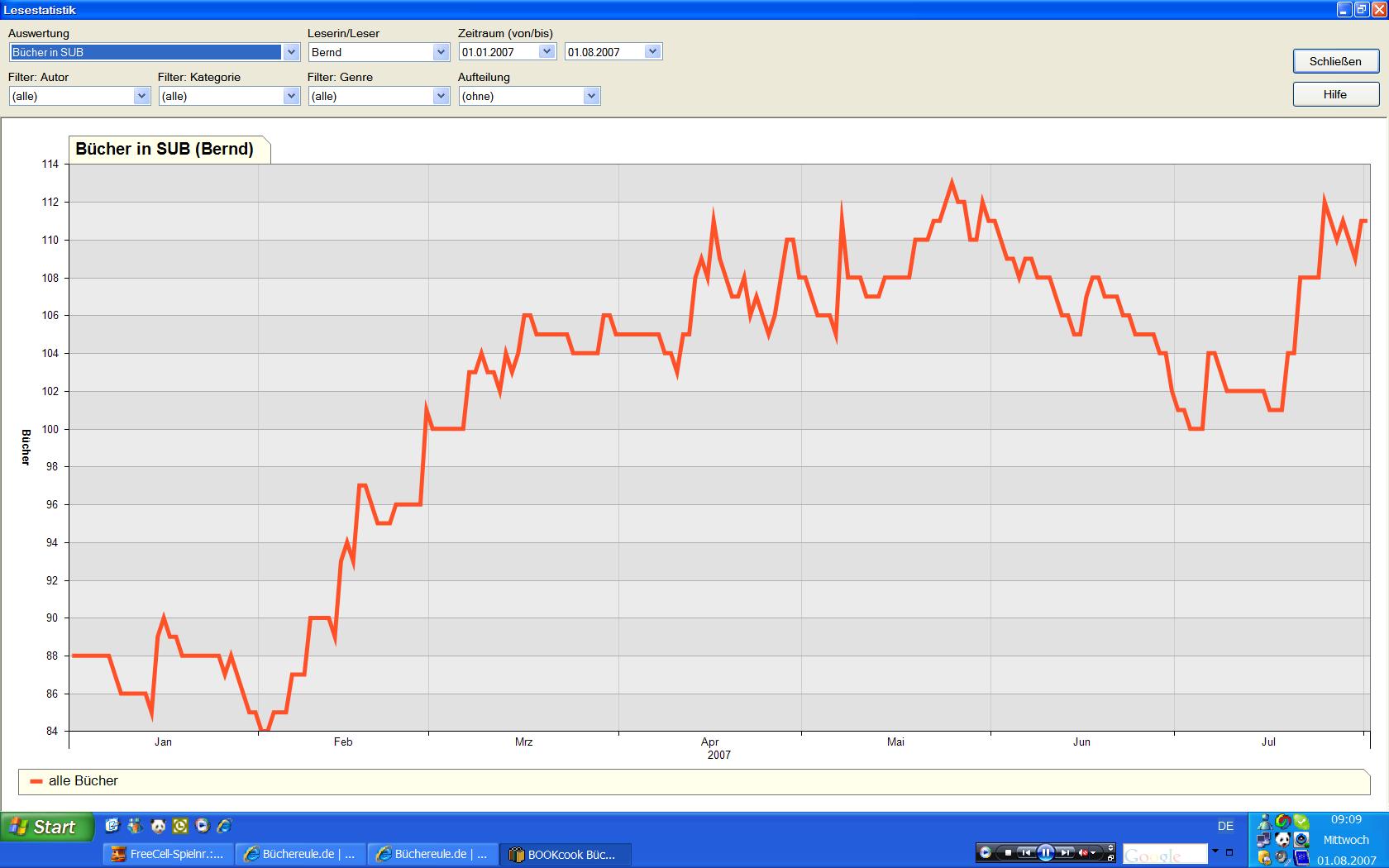Viewport: 1389px width, 868px height.
Task: Toggle mute on the media player toolbar
Action: click(1083, 852)
